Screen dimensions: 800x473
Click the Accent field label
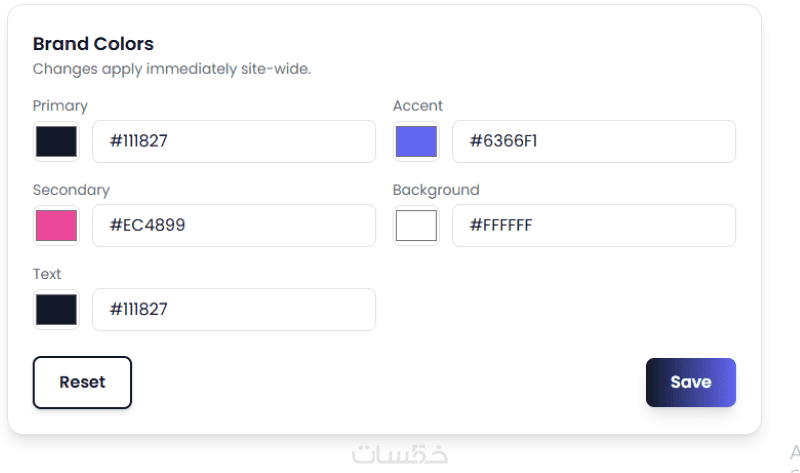point(418,106)
